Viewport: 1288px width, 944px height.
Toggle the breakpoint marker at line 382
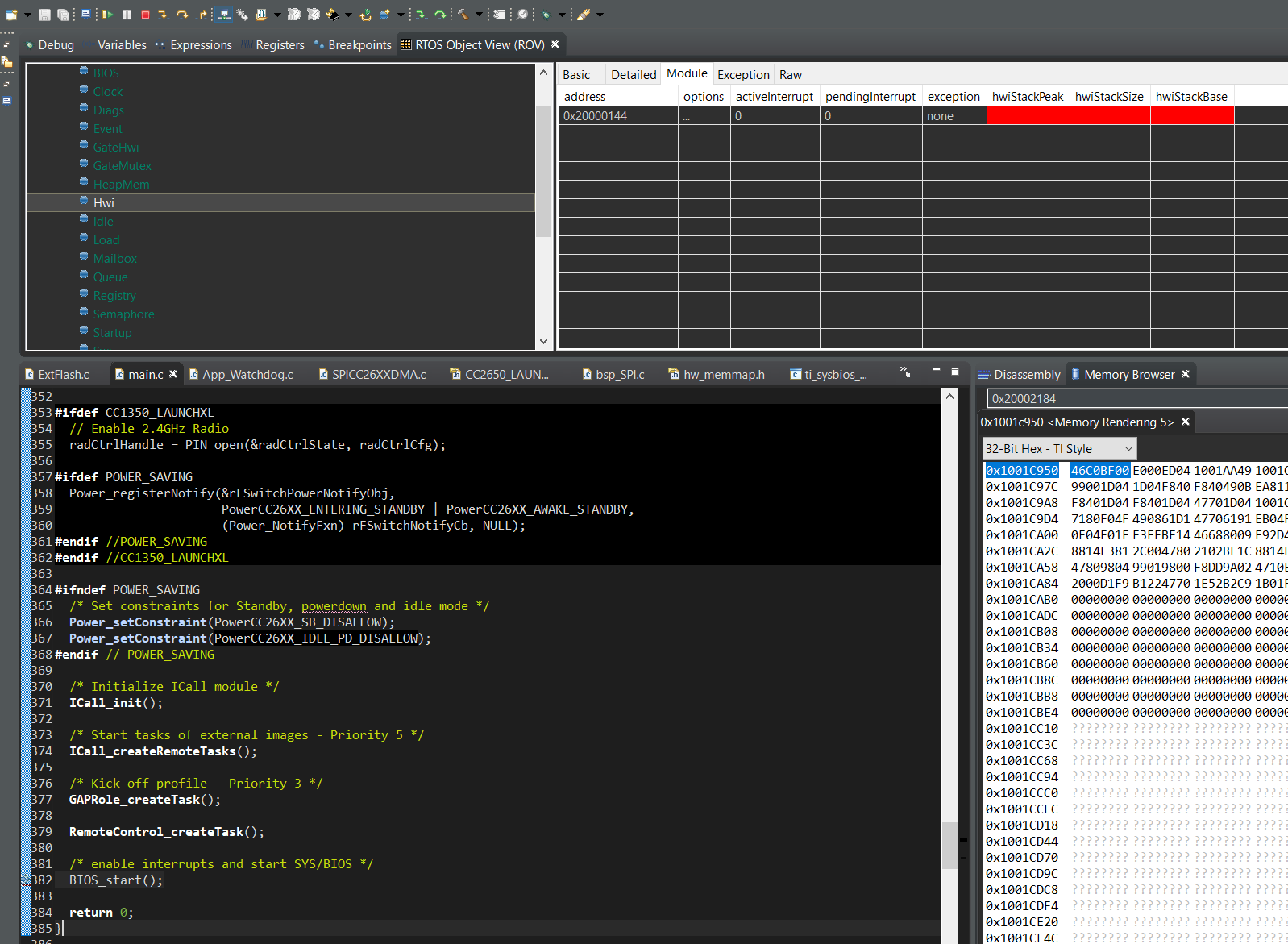pyautogui.click(x=25, y=880)
